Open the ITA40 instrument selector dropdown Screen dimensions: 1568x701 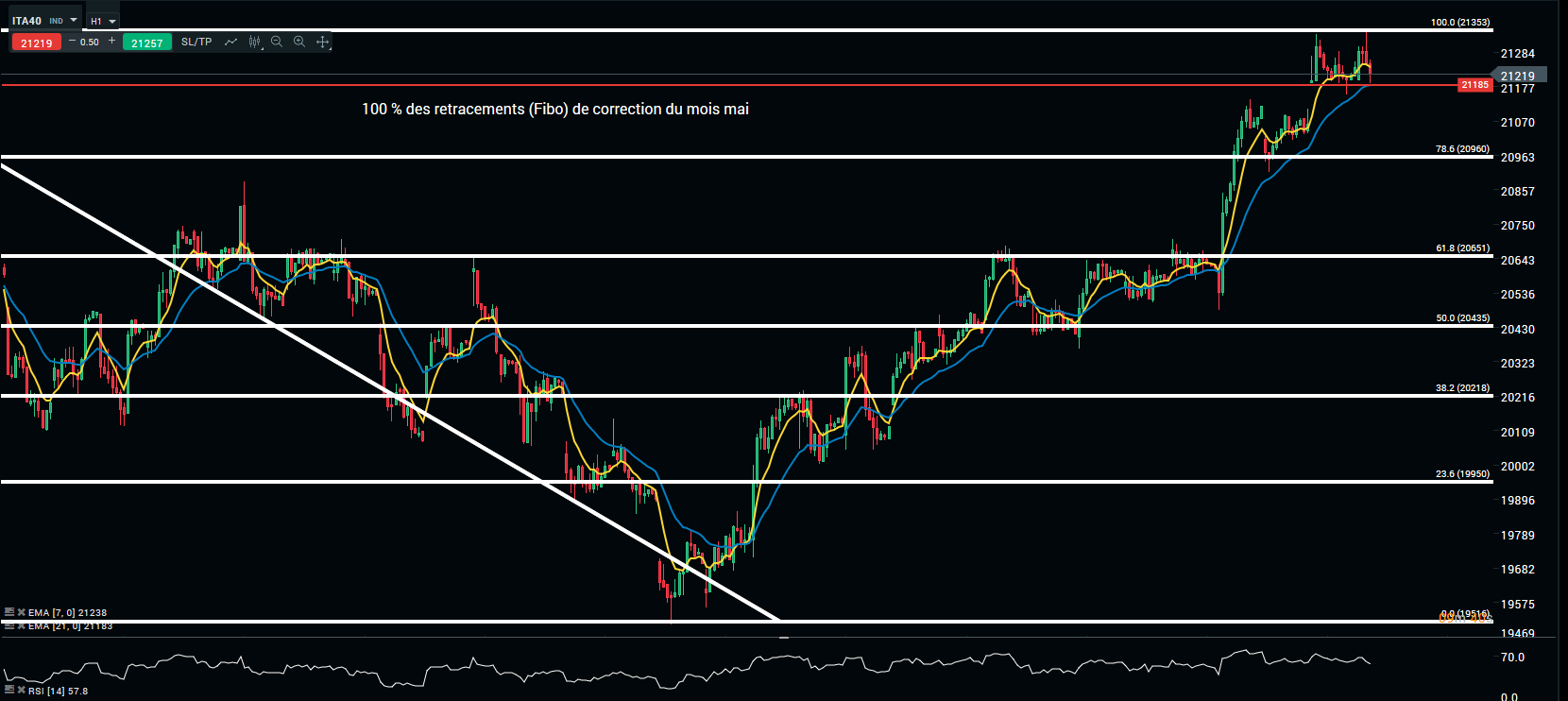click(44, 21)
